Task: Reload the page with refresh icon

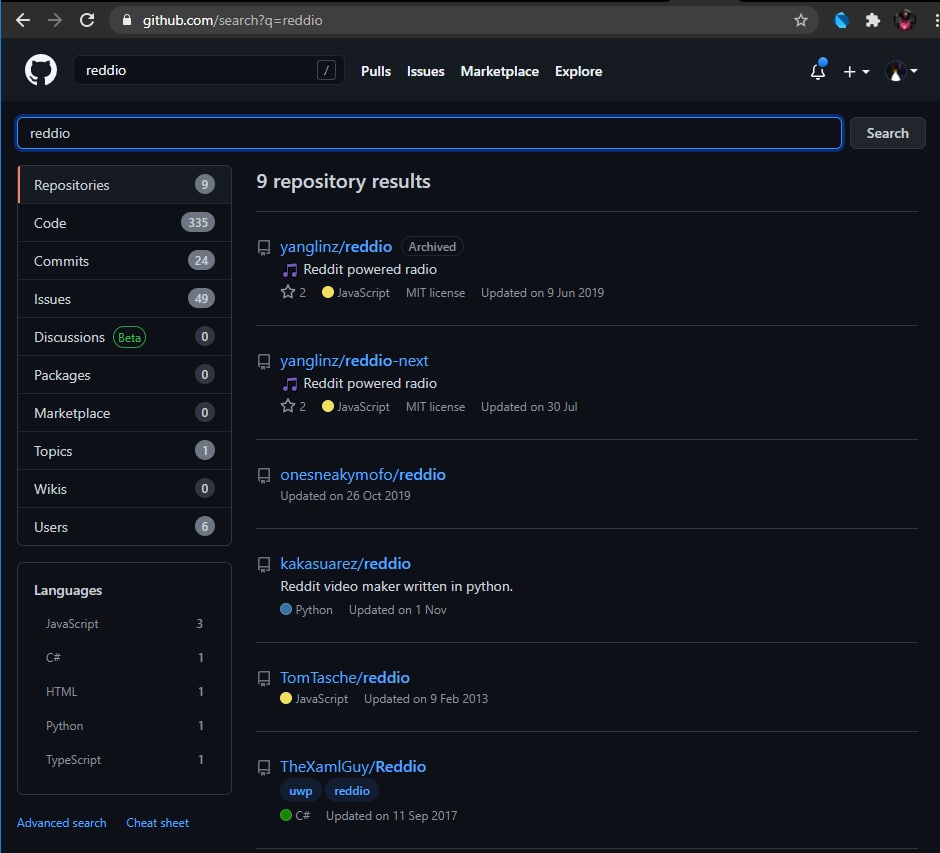Action: coord(87,20)
